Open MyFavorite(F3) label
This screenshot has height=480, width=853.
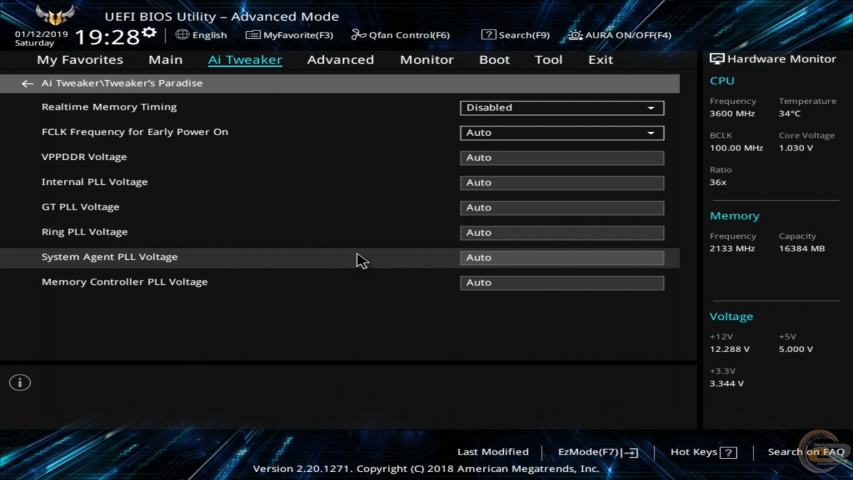(x=298, y=35)
